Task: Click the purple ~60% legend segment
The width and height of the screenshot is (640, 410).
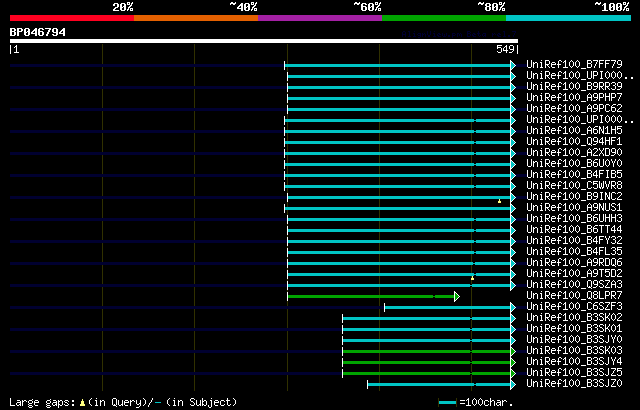Action: 320,18
